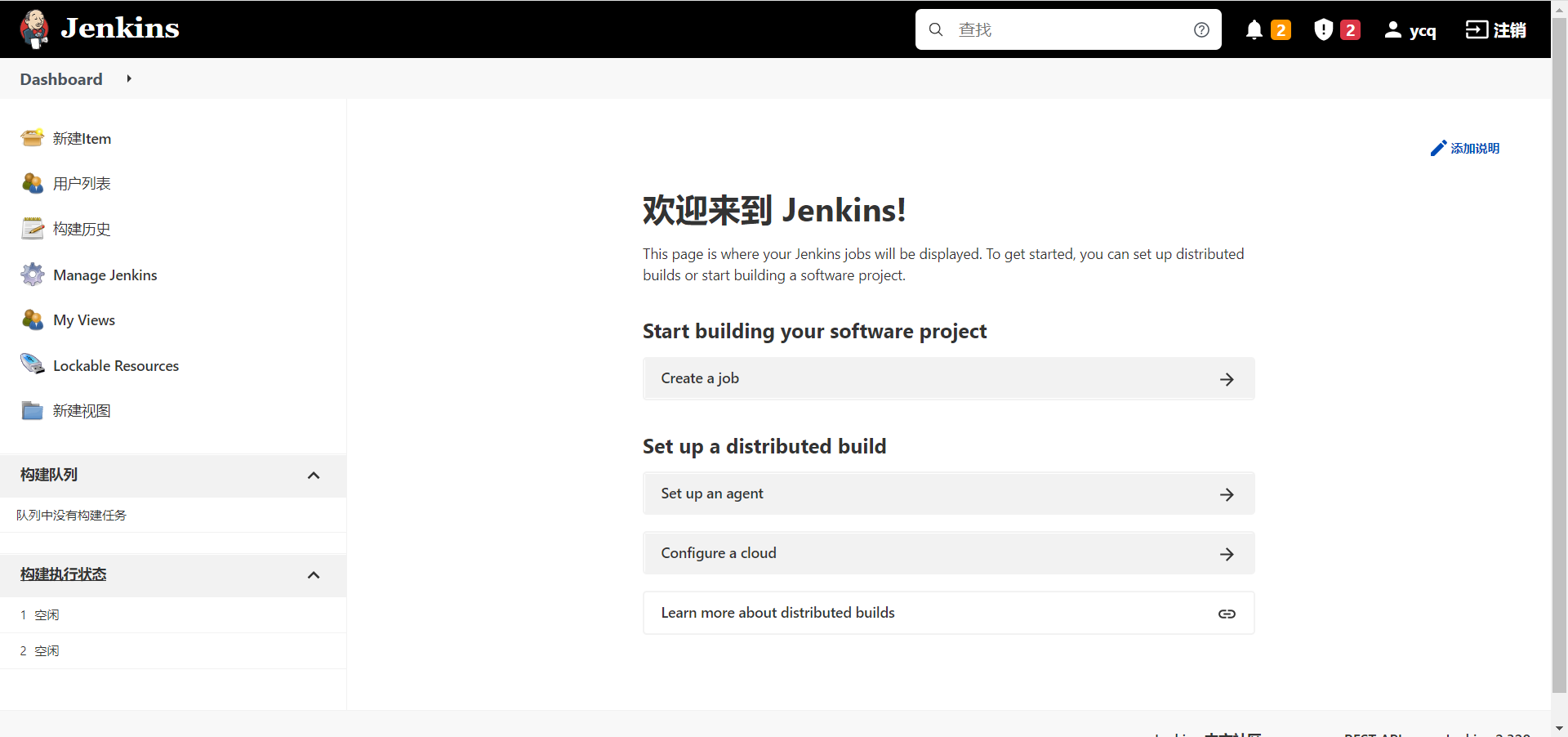Open the Jenkins home title link
Screen dimensions: 1568x737
tap(120, 29)
